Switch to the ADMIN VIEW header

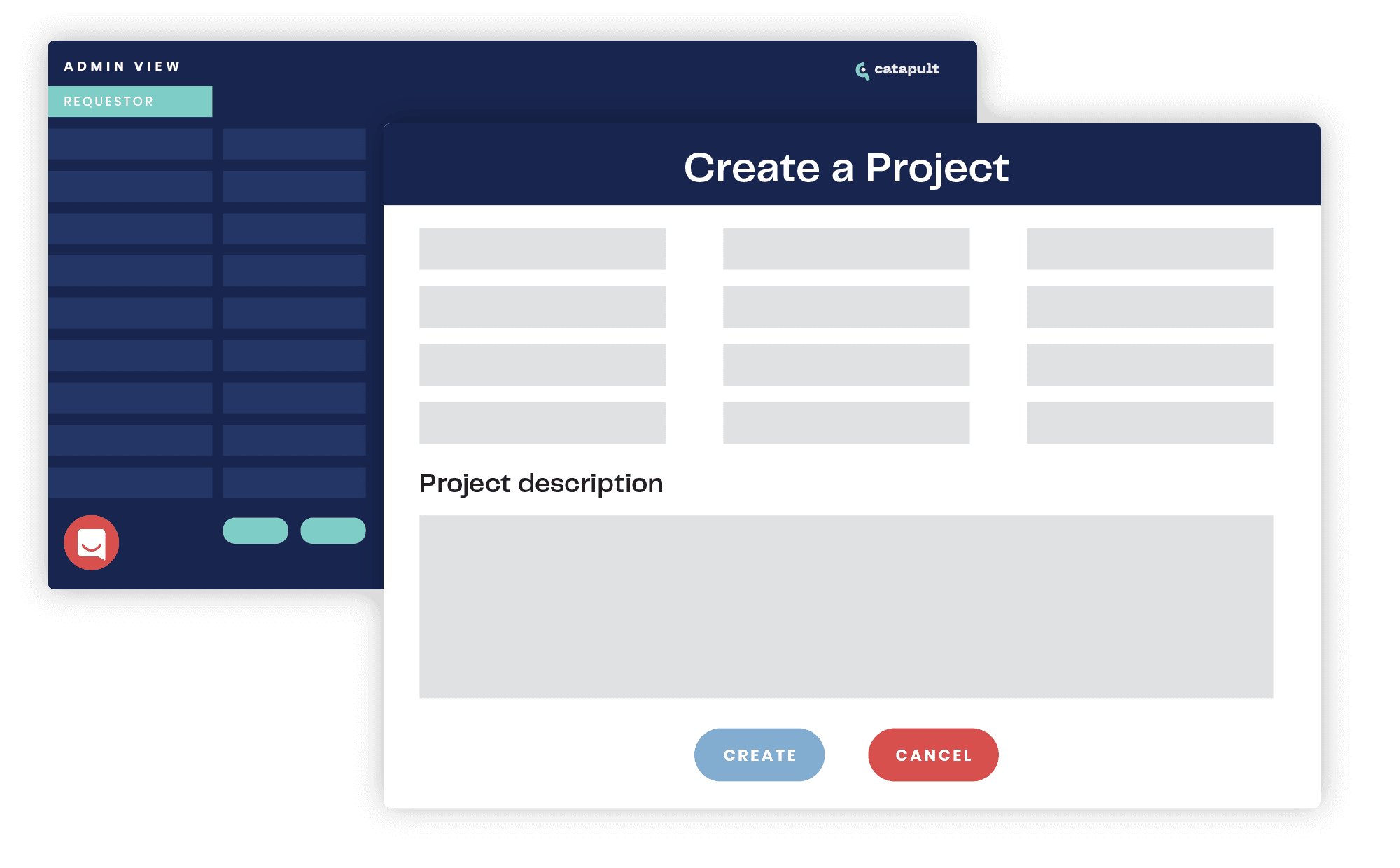[x=122, y=65]
